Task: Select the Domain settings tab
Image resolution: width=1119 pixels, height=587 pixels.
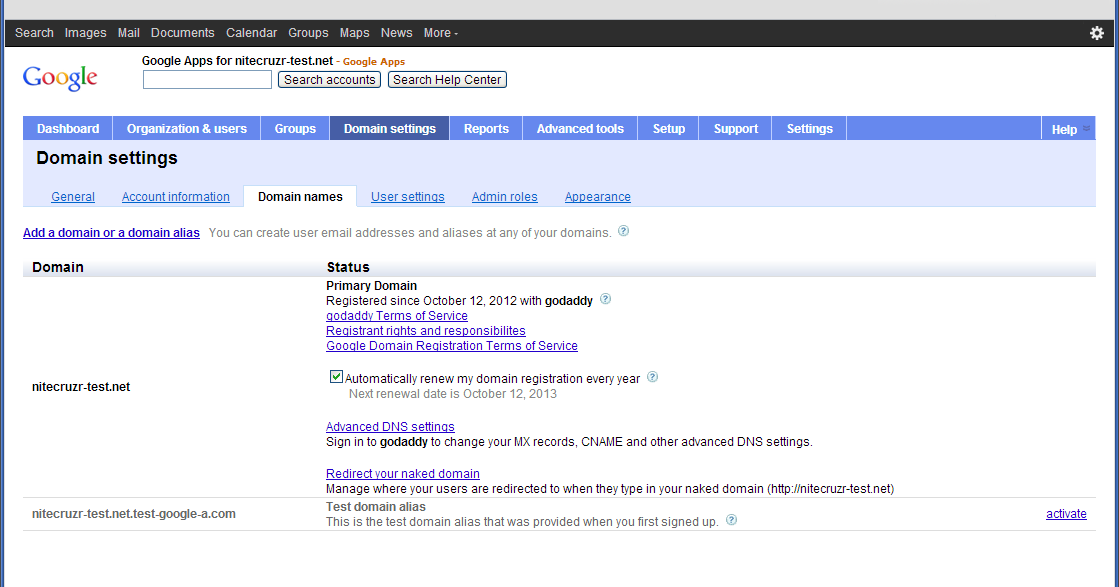Action: tap(390, 128)
